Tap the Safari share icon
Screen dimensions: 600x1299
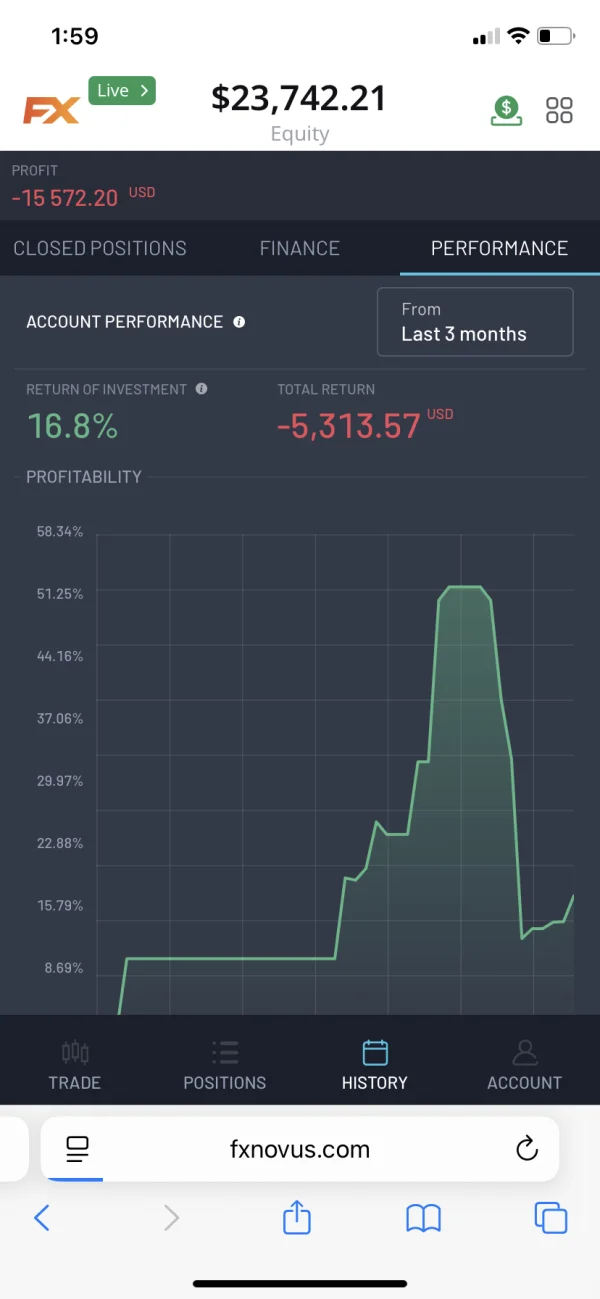click(297, 1217)
